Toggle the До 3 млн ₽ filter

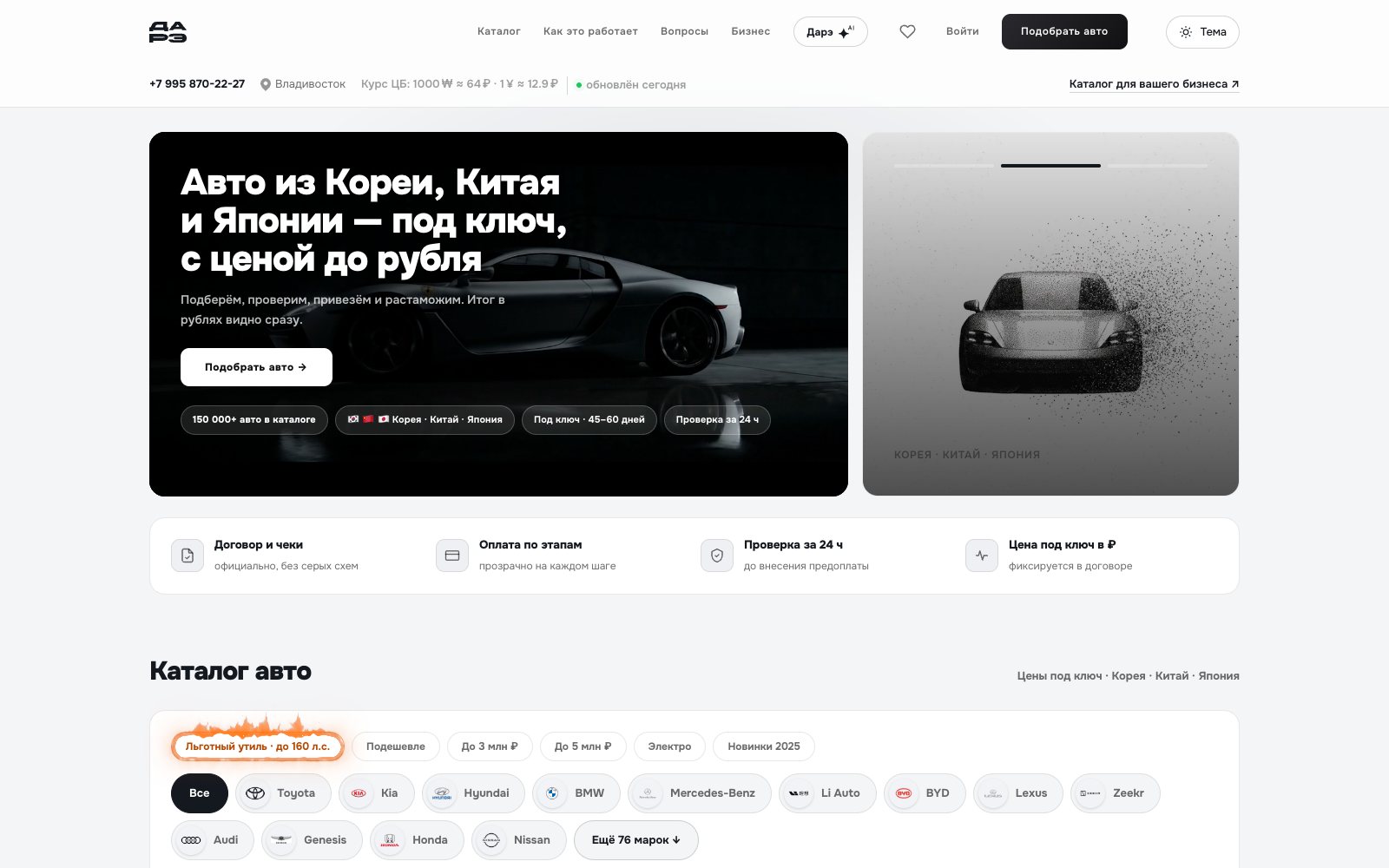pyautogui.click(x=490, y=746)
